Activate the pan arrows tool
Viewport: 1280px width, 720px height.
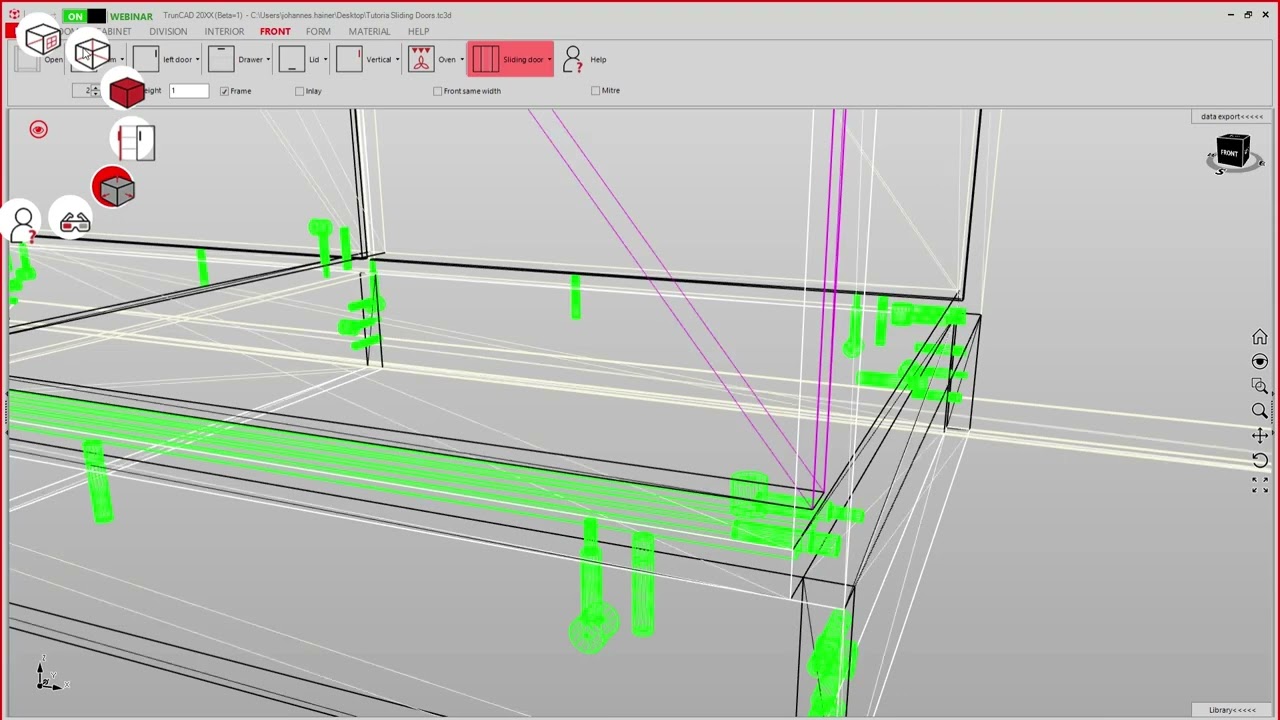pyautogui.click(x=1259, y=435)
